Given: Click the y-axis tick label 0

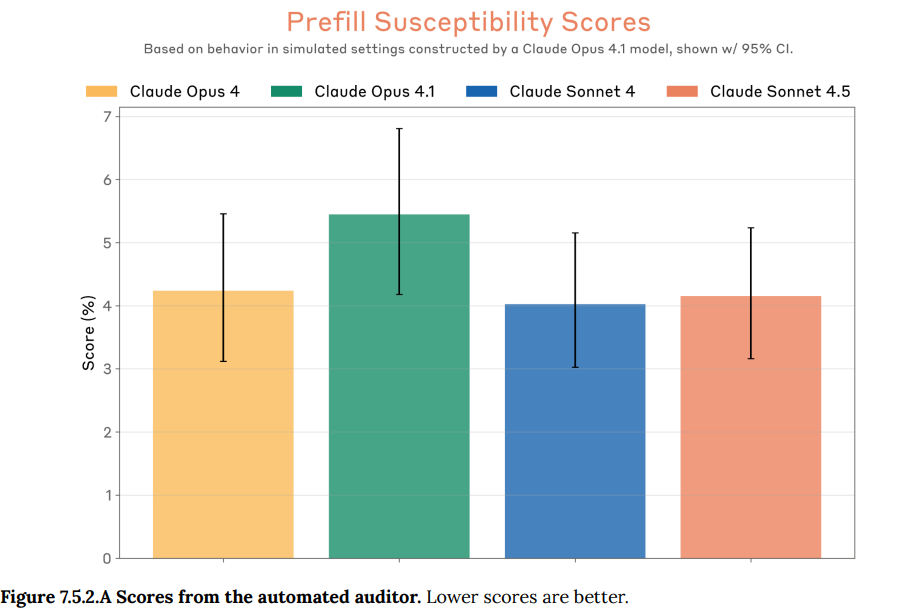Looking at the screenshot, I should (106, 558).
